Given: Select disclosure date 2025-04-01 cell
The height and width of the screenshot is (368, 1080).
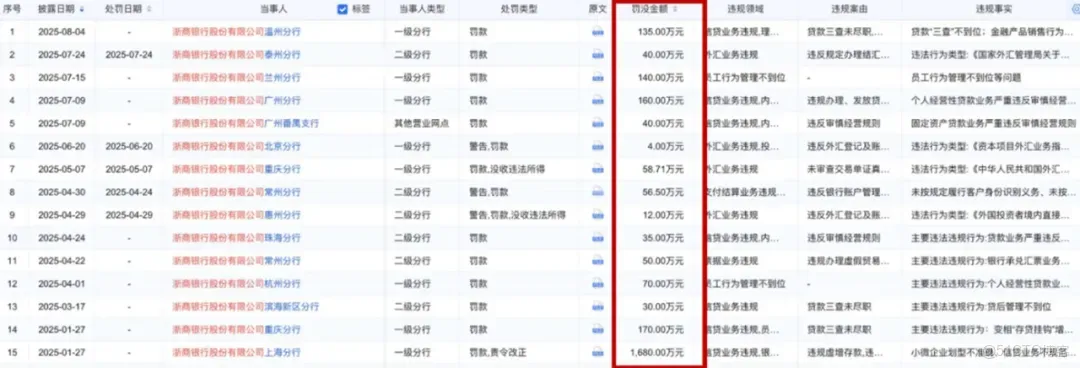Looking at the screenshot, I should tap(61, 283).
